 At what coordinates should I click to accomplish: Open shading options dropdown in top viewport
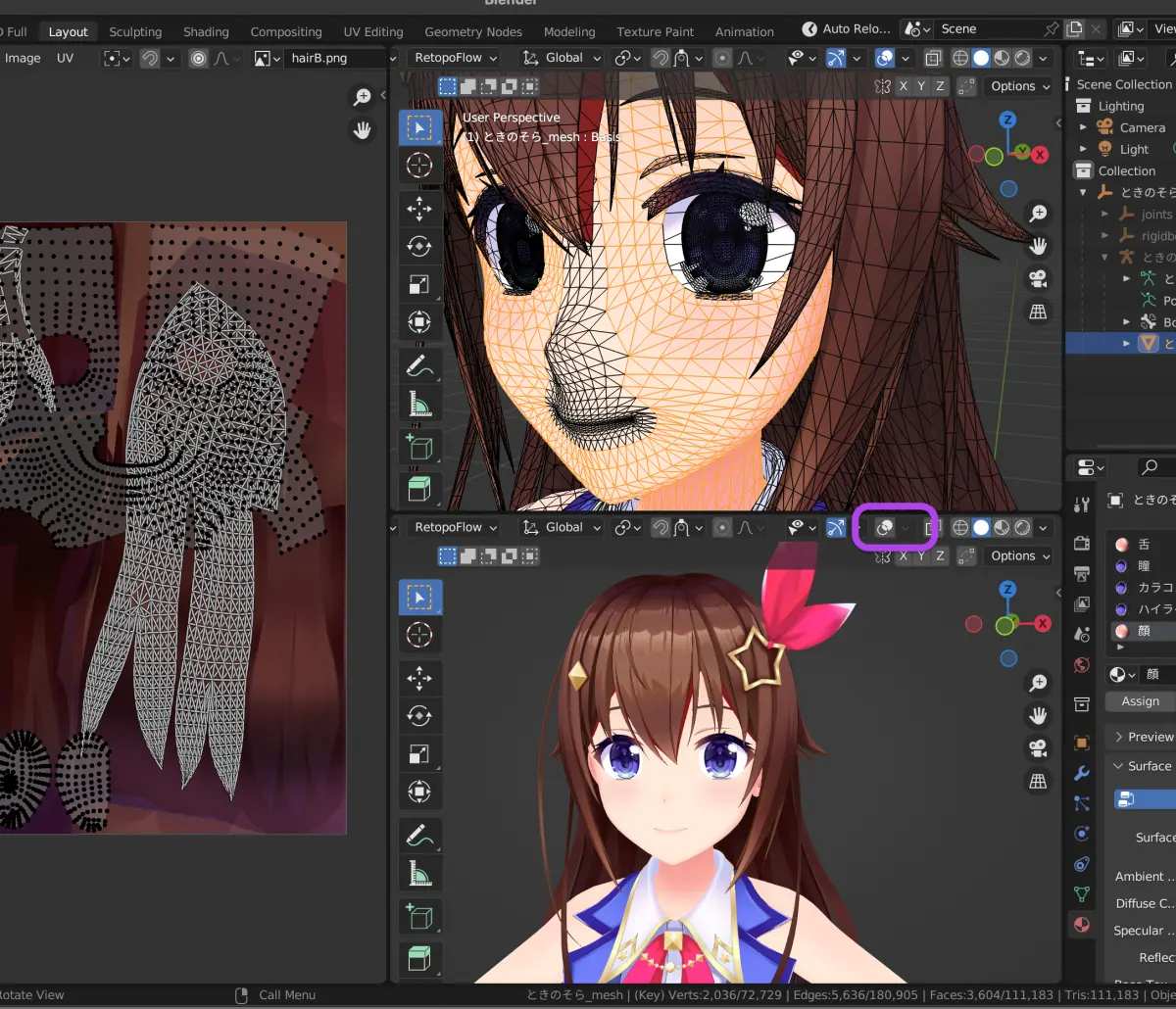click(1043, 58)
